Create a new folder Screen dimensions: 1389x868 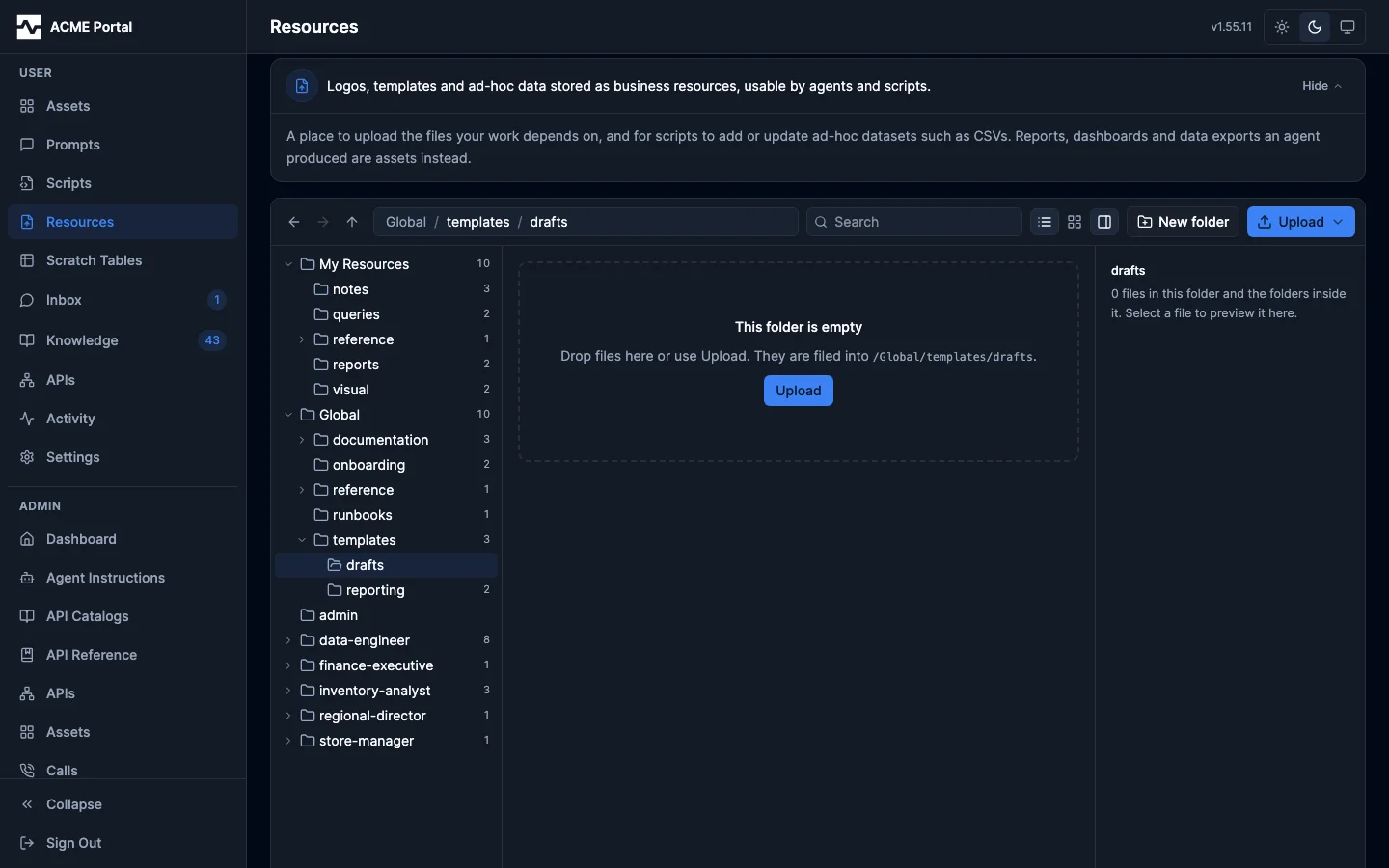coord(1183,222)
